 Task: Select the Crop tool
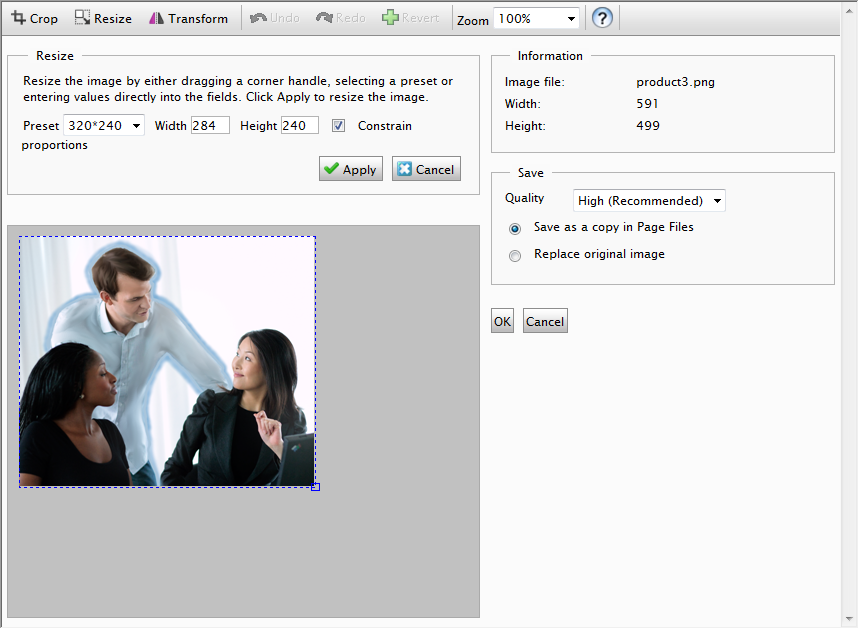pos(35,18)
